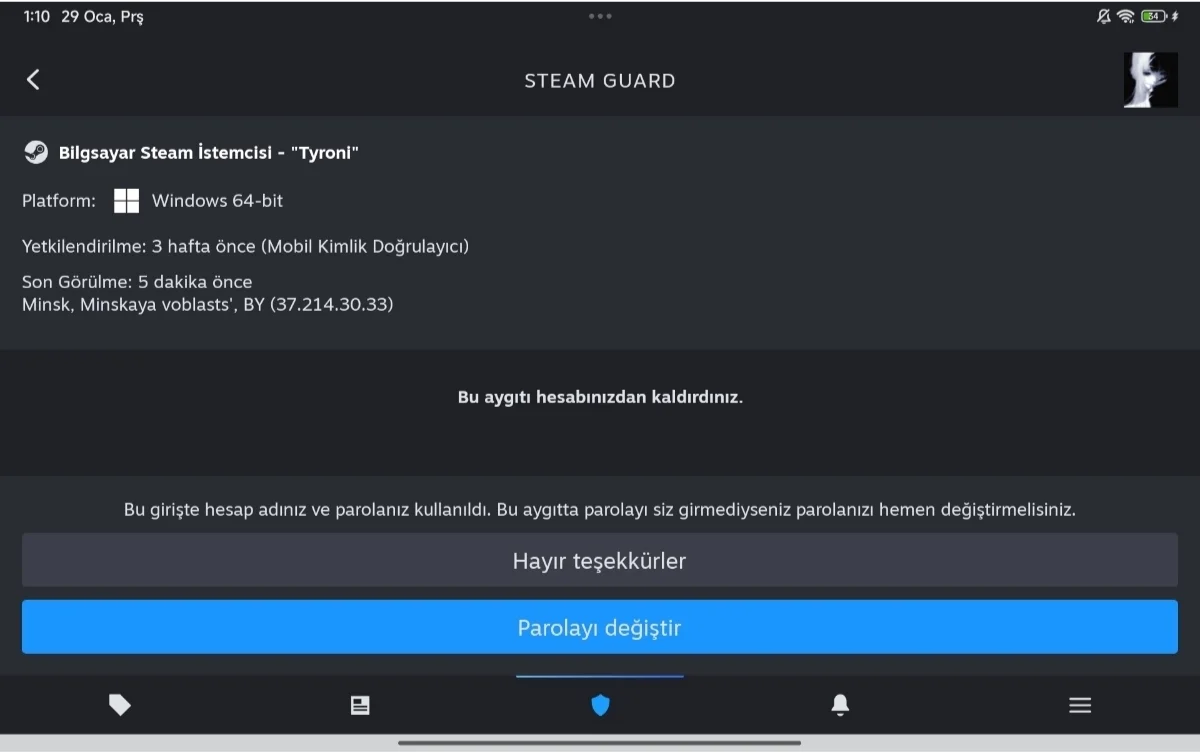
Task: Open the Store tab with the tag icon
Action: point(120,706)
